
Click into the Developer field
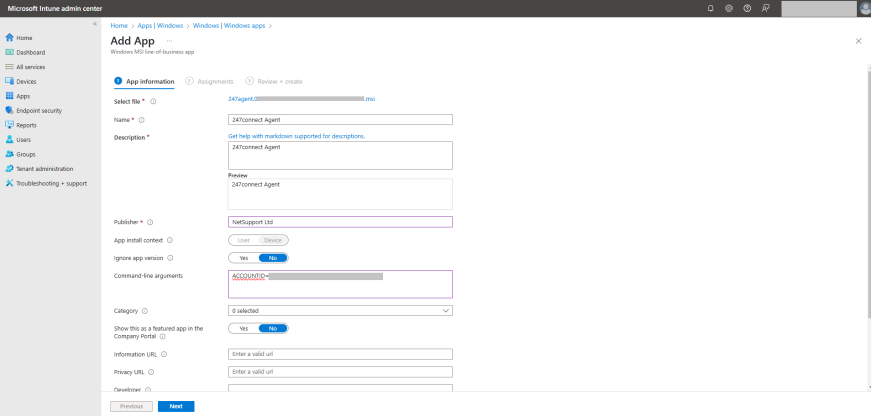[341, 388]
